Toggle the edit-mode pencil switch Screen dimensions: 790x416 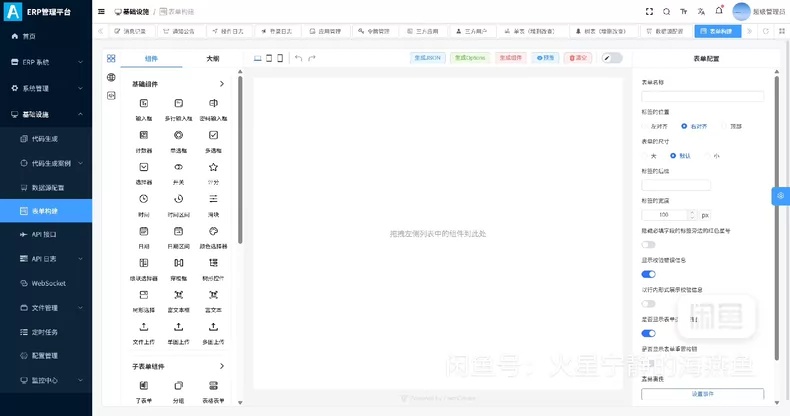[612, 58]
